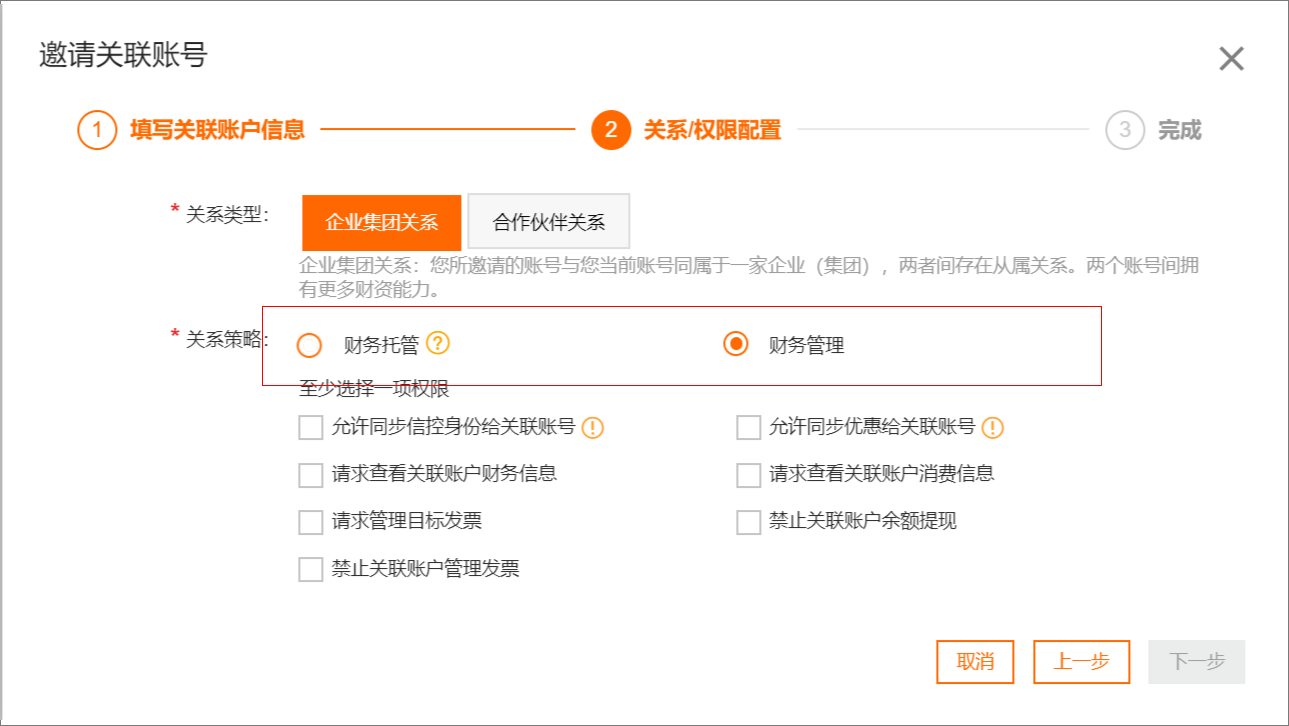Tick 禁止关联账户余额提现 checkbox
This screenshot has height=726, width=1289.
(x=748, y=522)
